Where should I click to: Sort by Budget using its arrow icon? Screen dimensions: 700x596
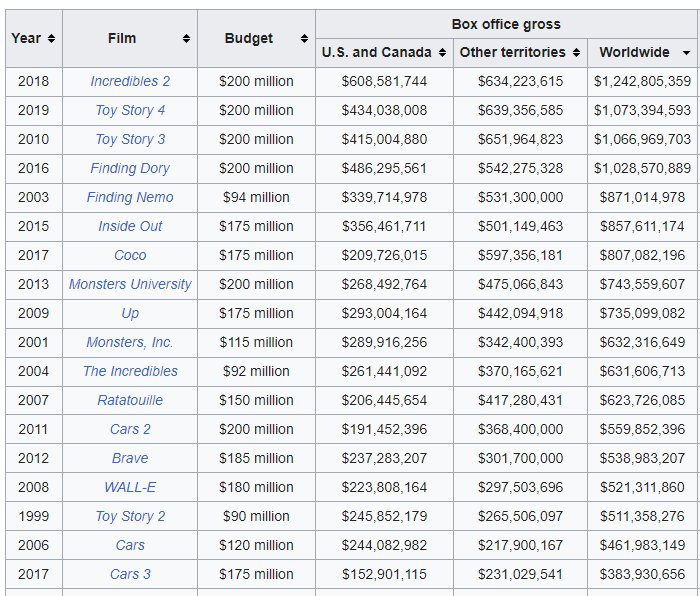click(x=304, y=38)
